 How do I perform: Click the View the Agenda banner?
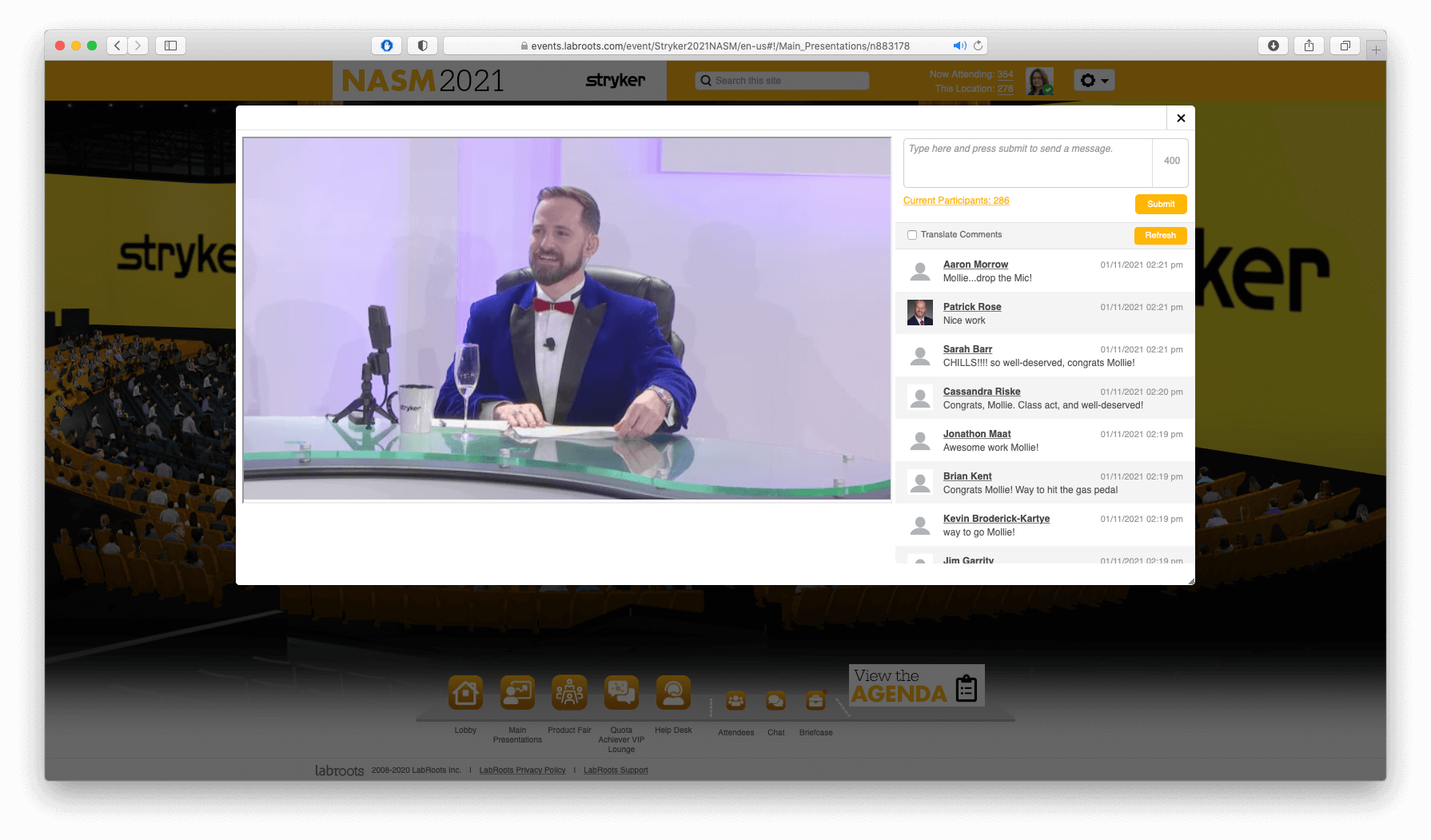coord(917,685)
